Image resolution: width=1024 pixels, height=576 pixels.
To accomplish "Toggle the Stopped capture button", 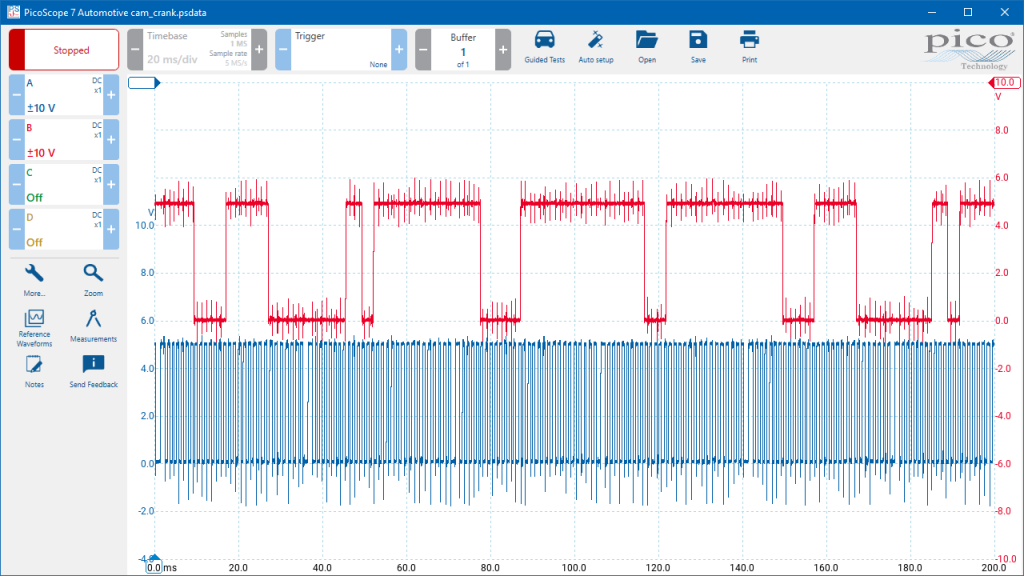I will [64, 50].
